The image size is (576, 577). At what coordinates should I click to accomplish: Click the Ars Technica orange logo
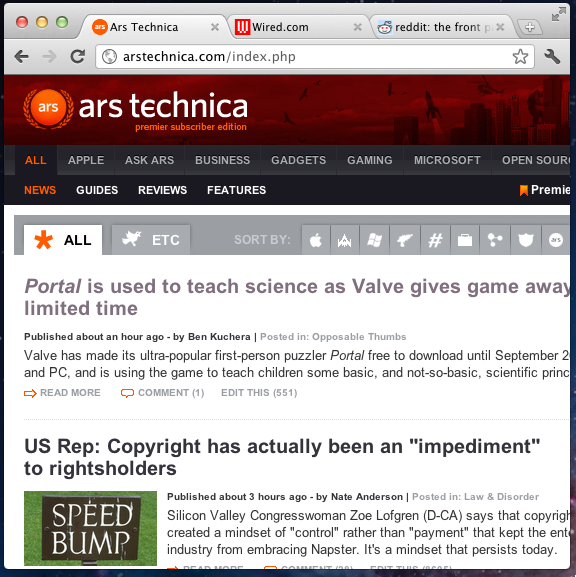click(x=48, y=108)
